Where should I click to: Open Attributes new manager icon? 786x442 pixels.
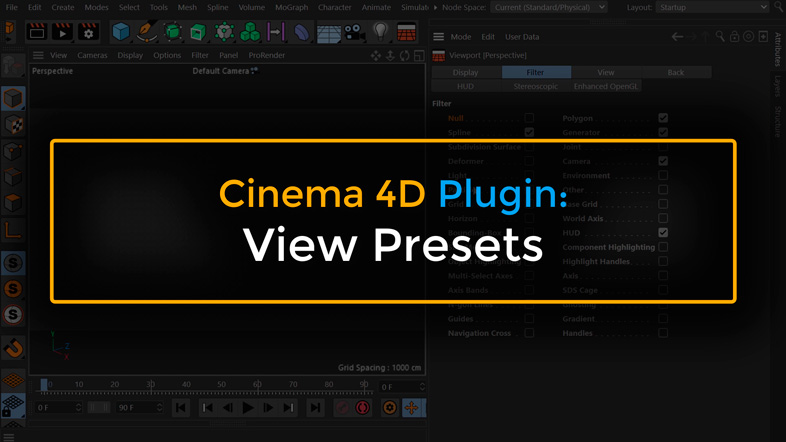tap(763, 37)
